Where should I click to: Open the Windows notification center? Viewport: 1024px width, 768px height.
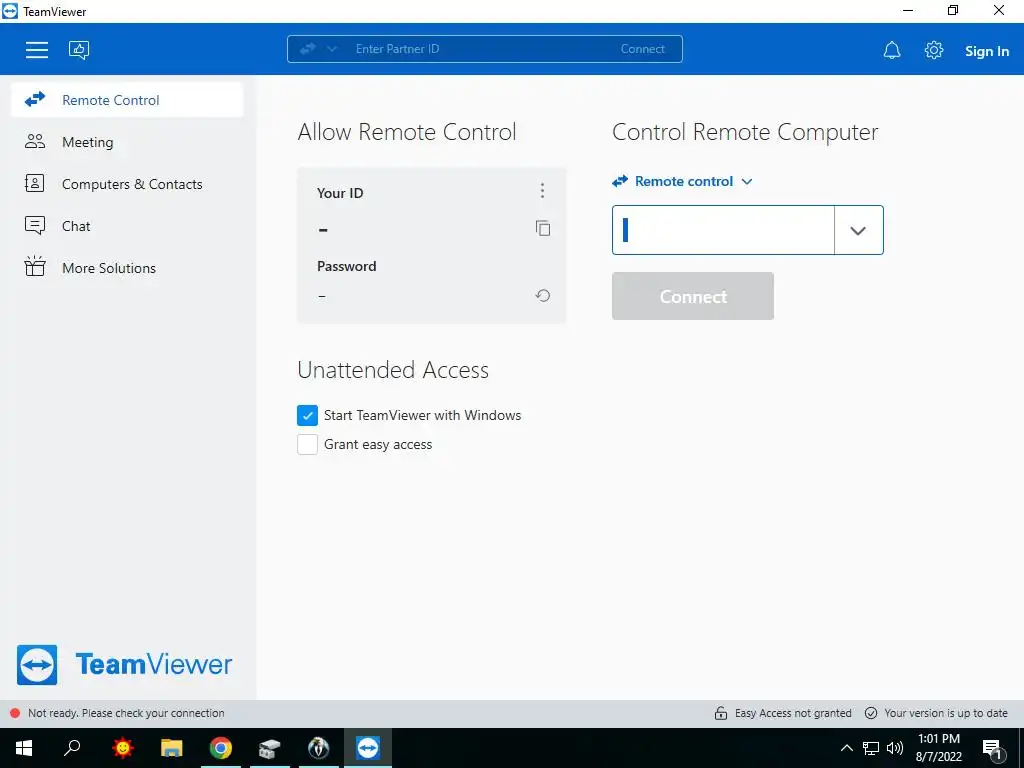(x=993, y=748)
